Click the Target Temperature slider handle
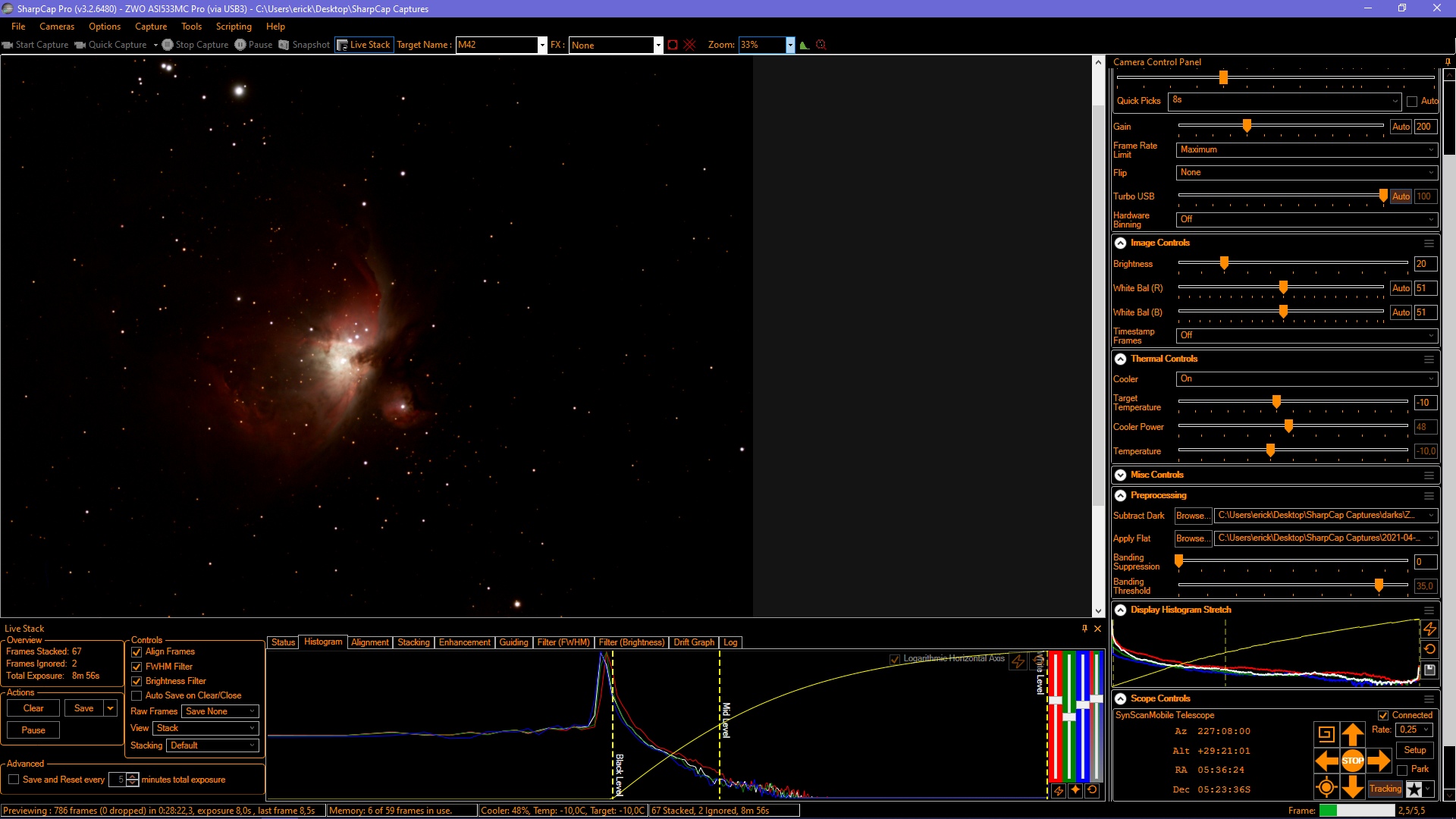This screenshot has height=819, width=1456. click(x=1276, y=402)
